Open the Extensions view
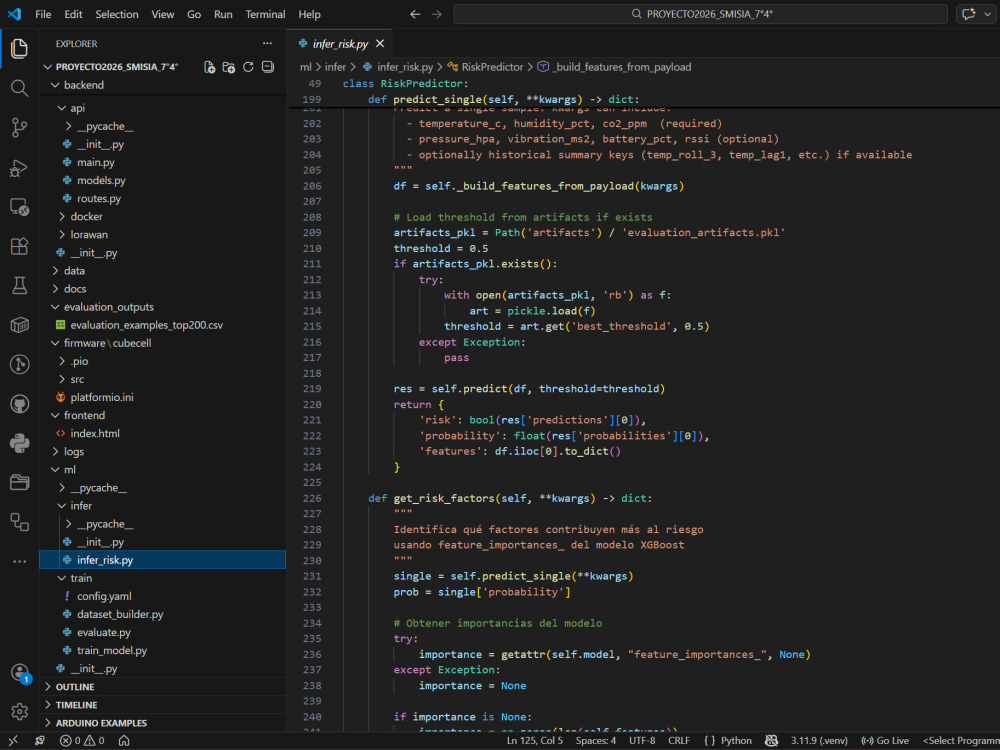This screenshot has width=1000, height=750. 19,246
